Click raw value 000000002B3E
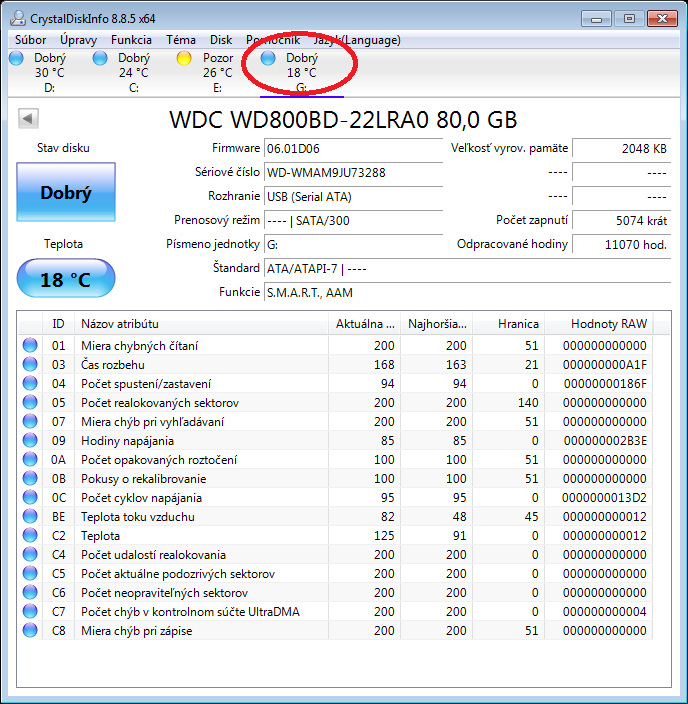Viewport: 688px width, 704px height. [x=605, y=441]
